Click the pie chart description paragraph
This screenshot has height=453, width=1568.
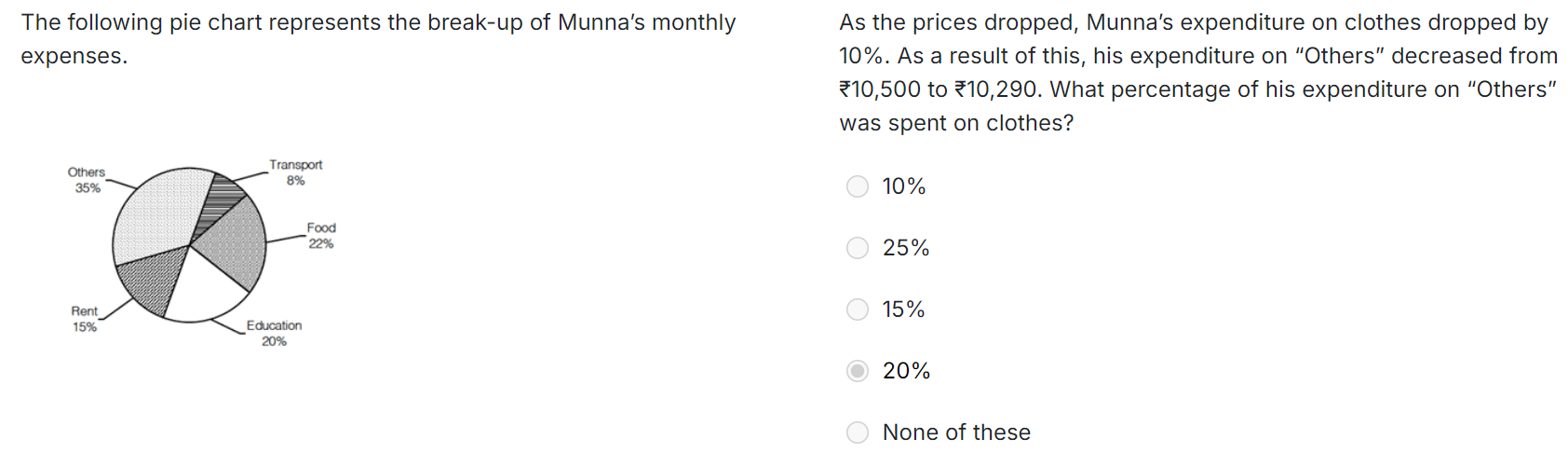378,39
